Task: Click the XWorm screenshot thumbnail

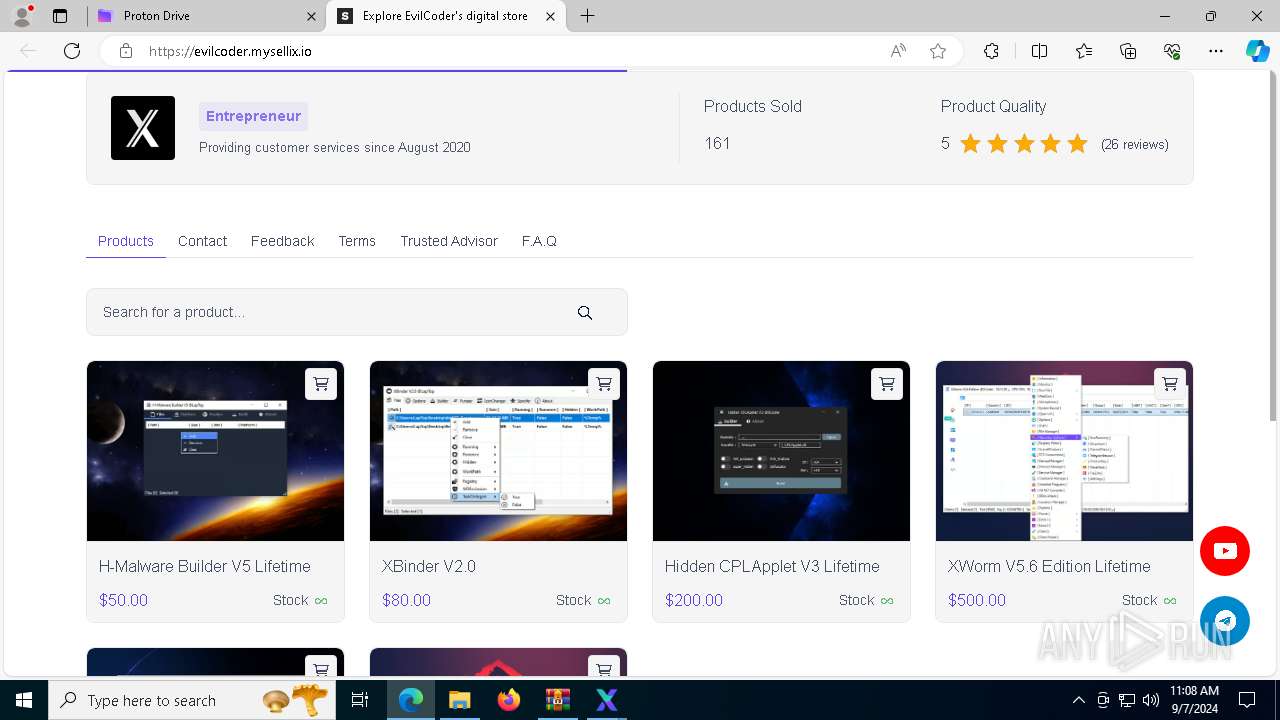Action: tap(1064, 451)
